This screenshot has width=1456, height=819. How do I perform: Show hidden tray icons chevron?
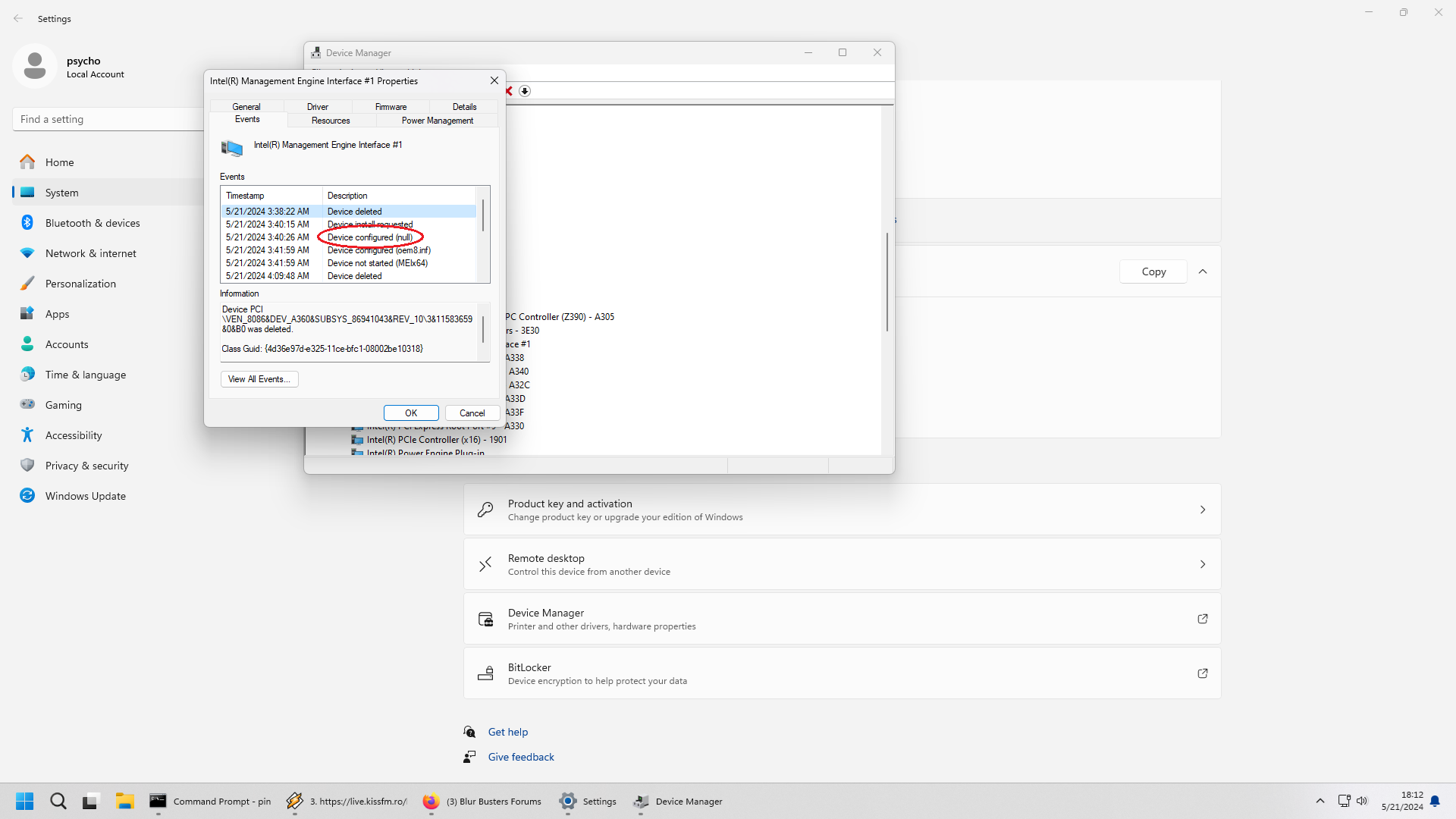pyautogui.click(x=1319, y=801)
